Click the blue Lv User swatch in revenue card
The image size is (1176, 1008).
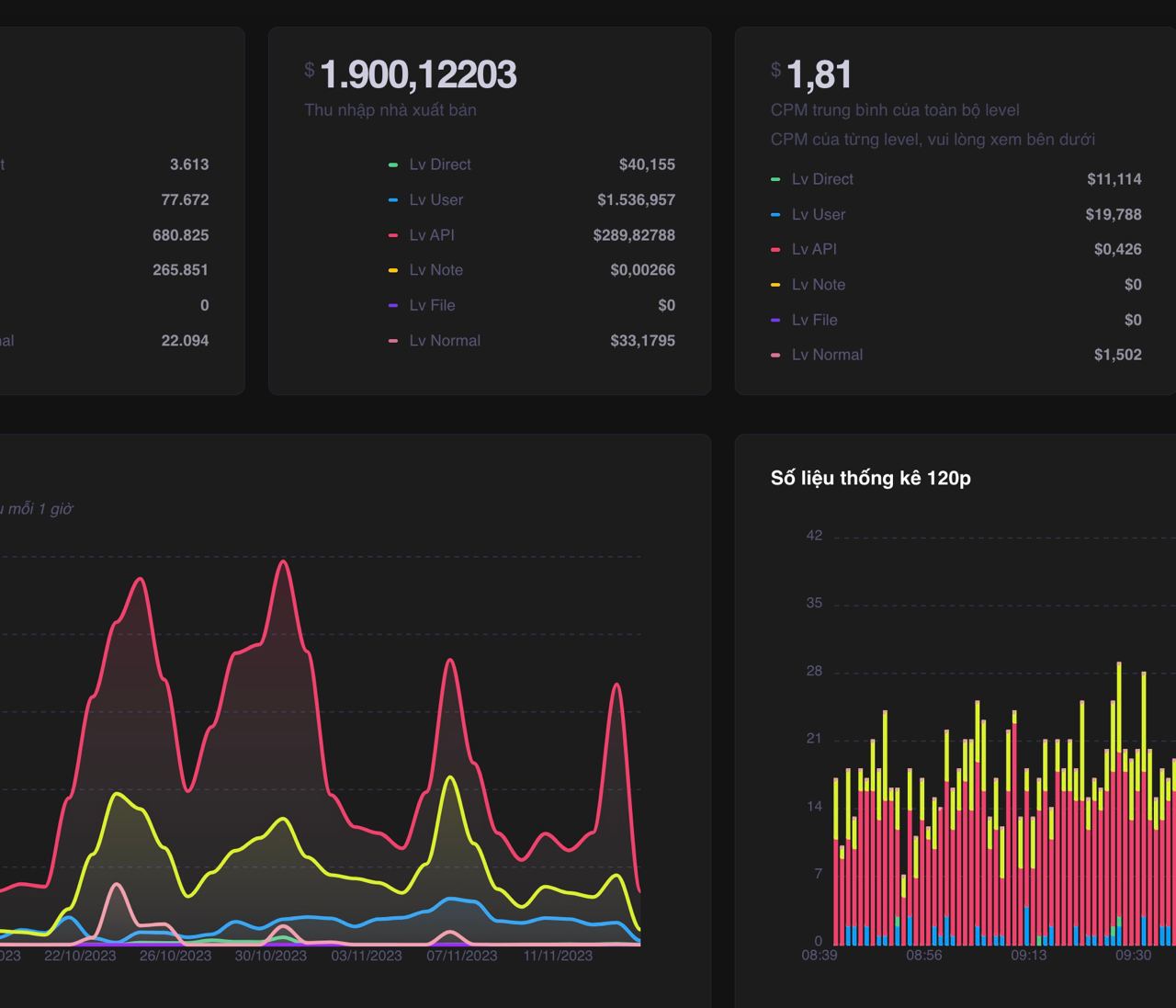(393, 200)
